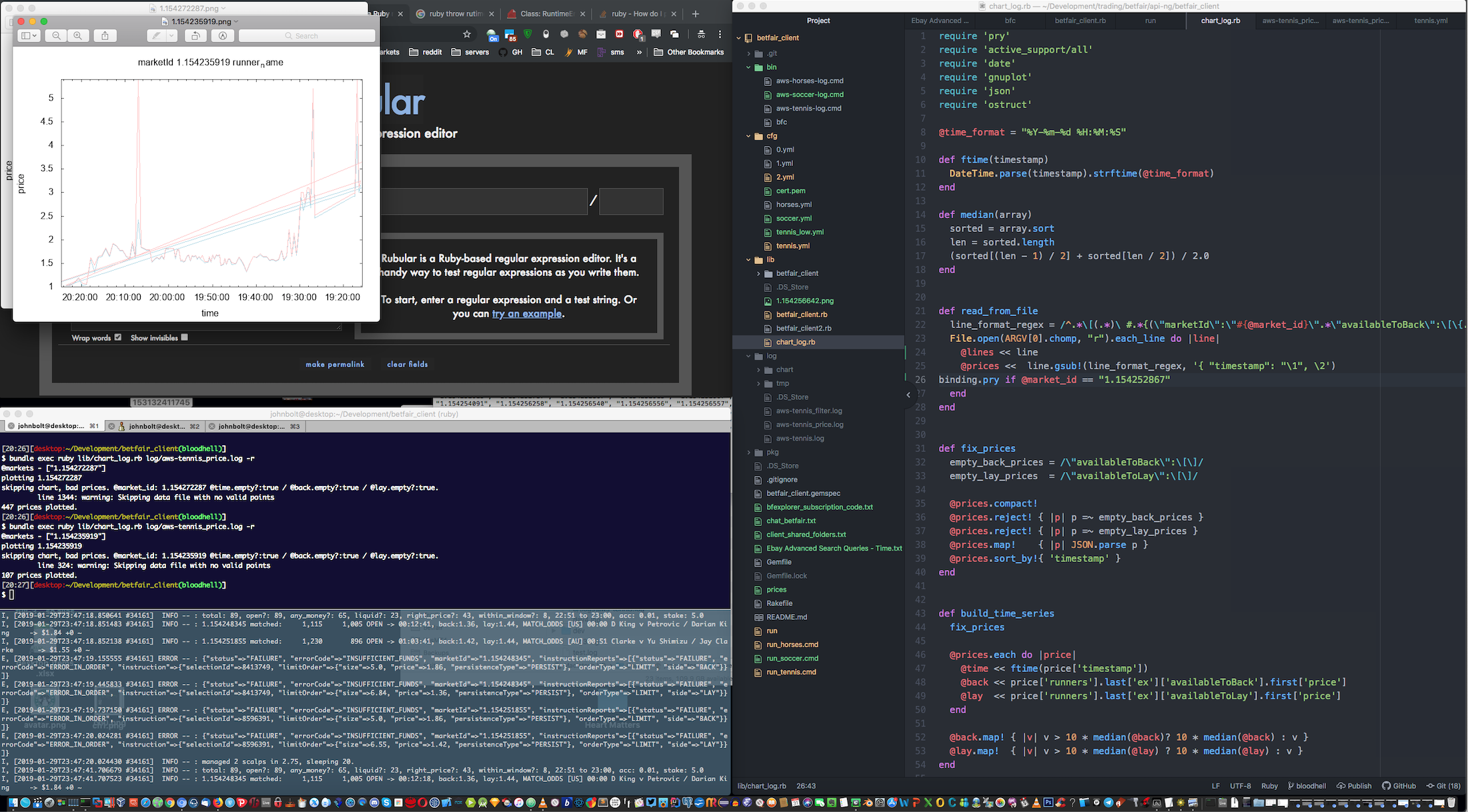This screenshot has height=812, width=1468.
Task: Enable the Show invisibles checkbox
Action: coord(185,337)
